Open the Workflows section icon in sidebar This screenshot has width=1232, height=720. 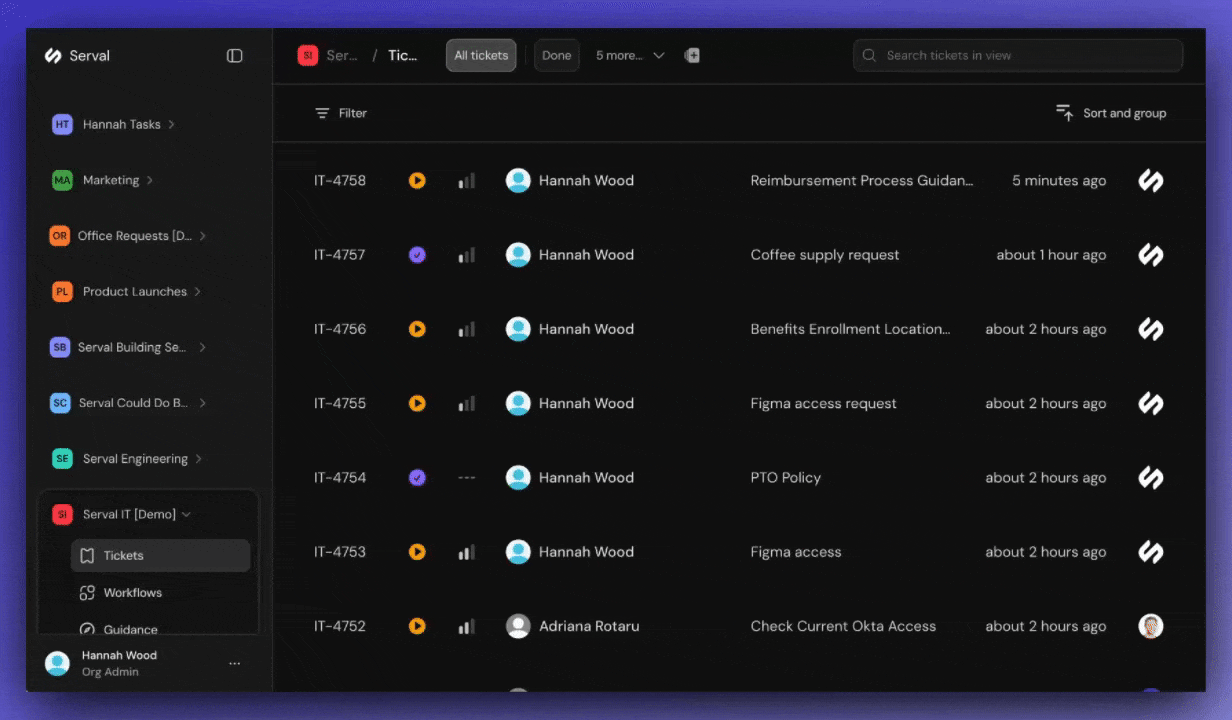tap(88, 592)
